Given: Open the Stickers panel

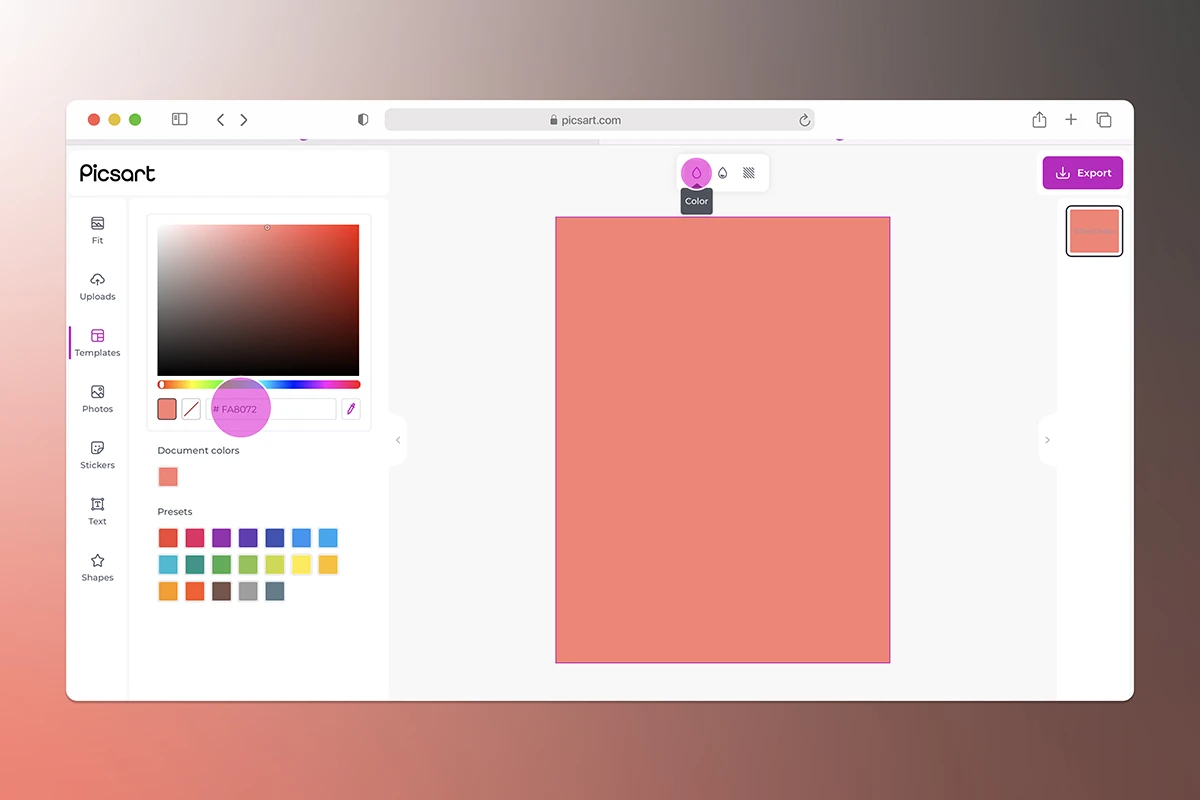Looking at the screenshot, I should point(97,457).
